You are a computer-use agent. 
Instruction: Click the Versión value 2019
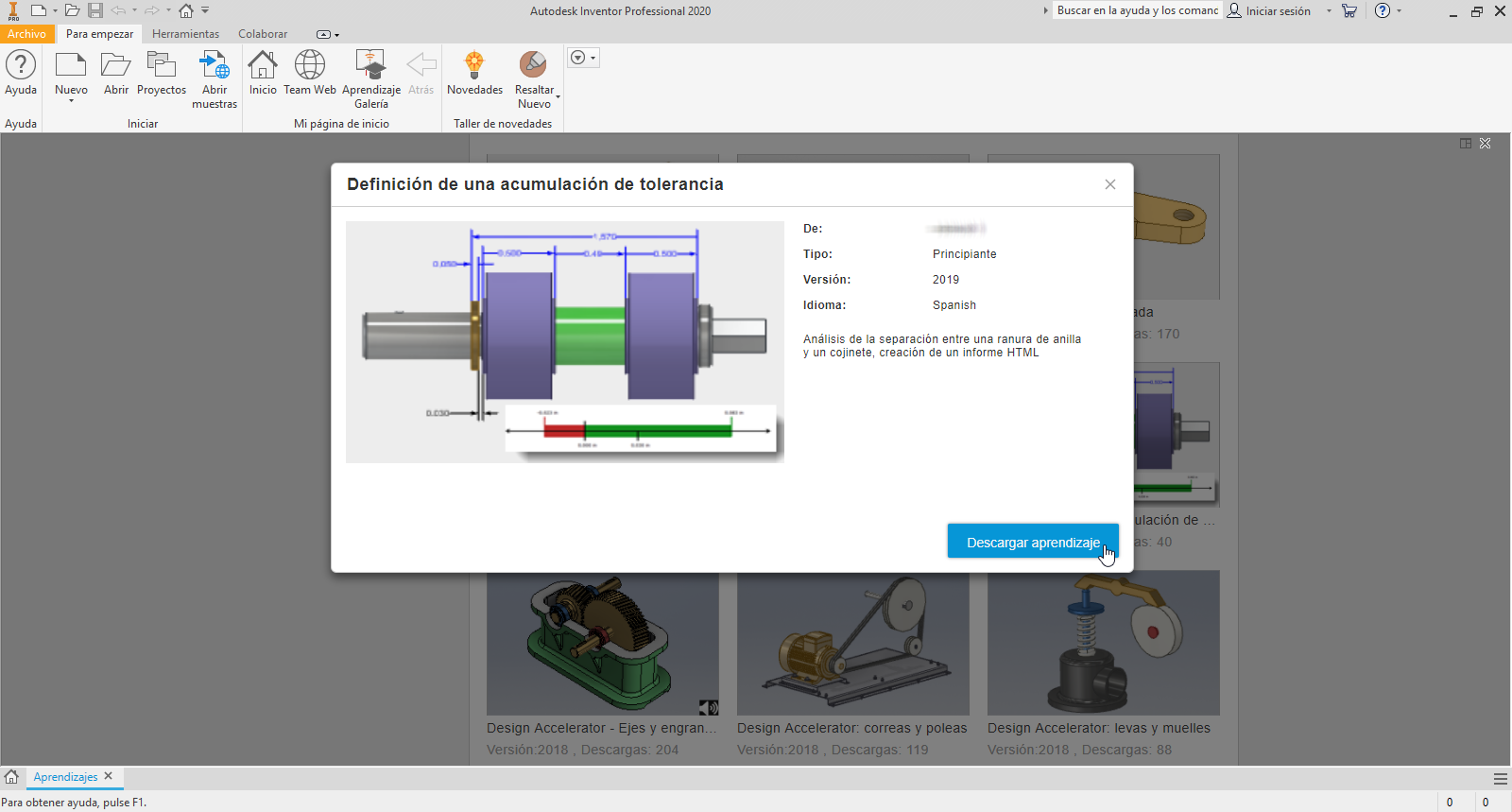coord(946,280)
